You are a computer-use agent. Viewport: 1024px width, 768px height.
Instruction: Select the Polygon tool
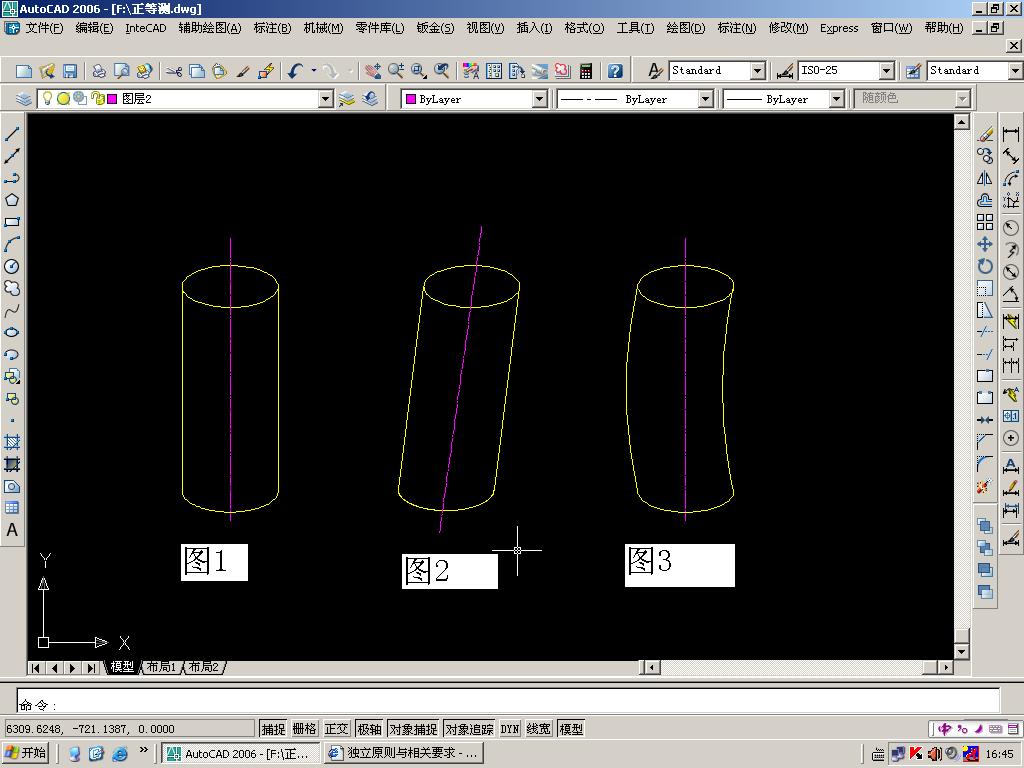point(12,200)
